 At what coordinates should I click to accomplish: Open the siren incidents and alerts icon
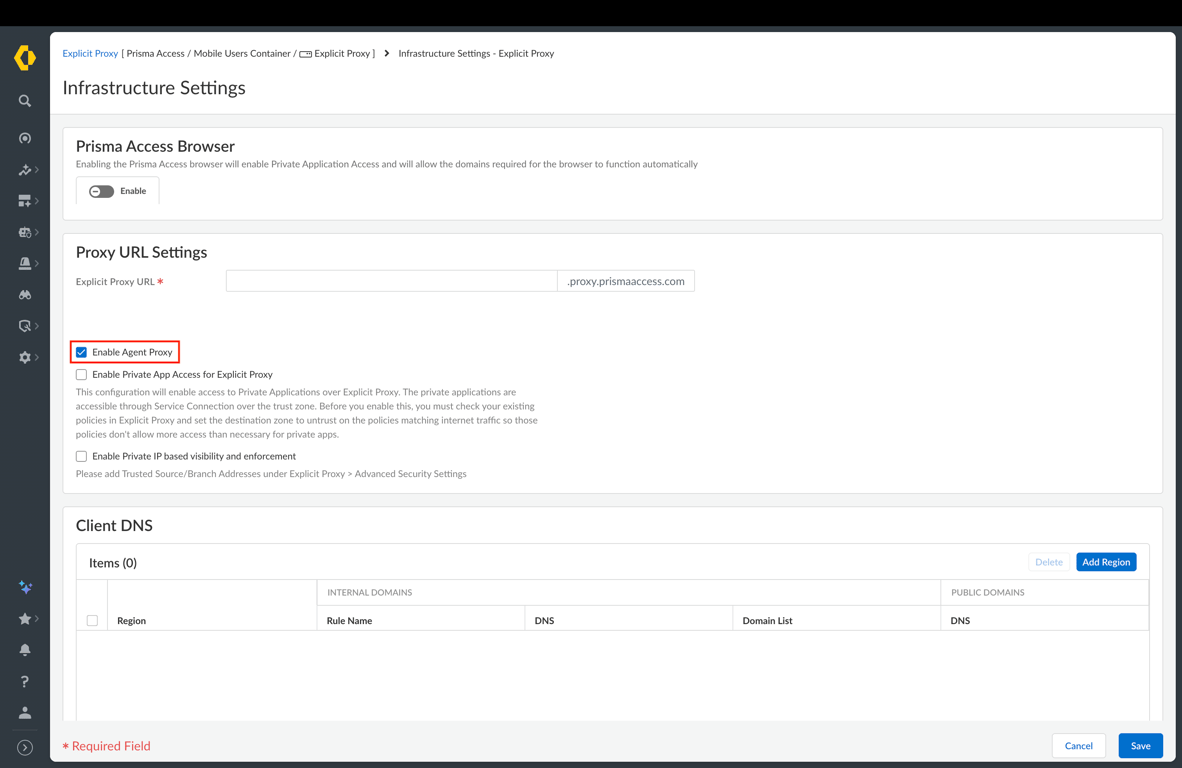[x=25, y=264]
